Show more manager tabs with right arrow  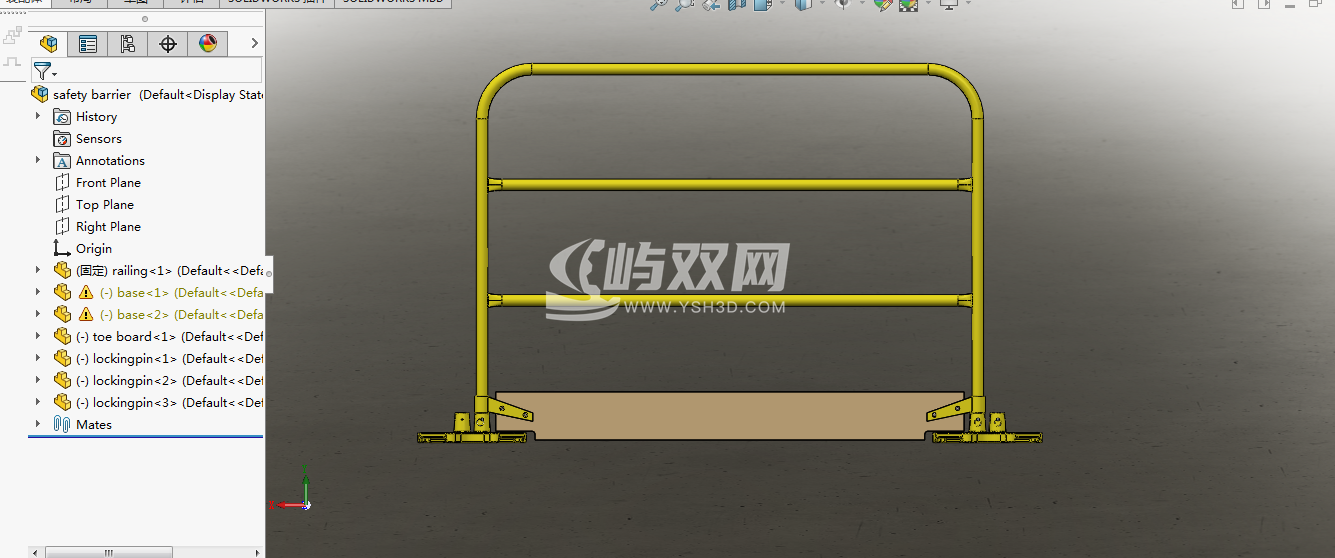pos(254,43)
